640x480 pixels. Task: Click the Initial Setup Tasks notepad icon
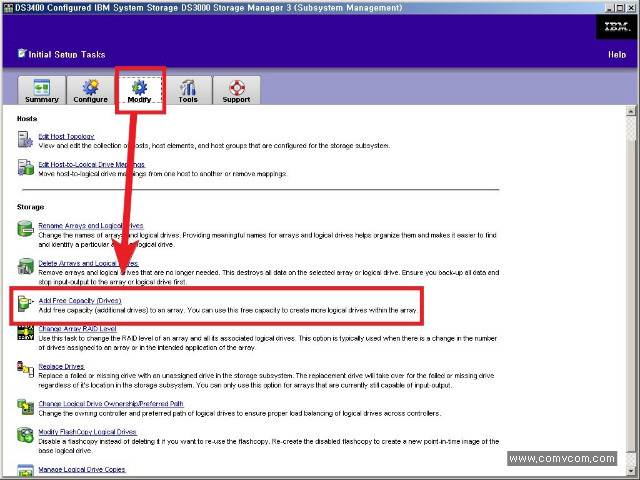22,53
